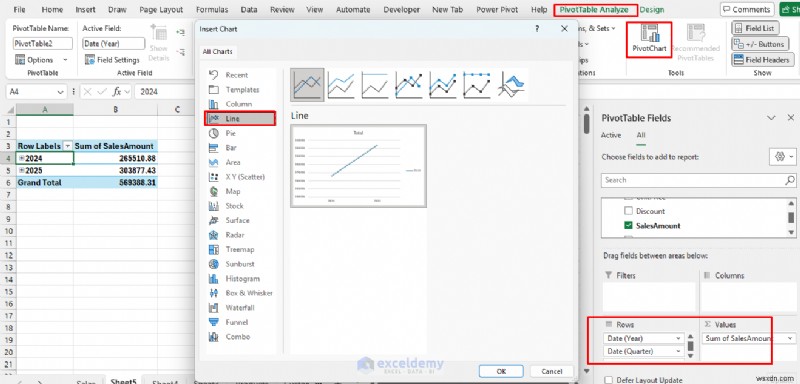Image resolution: width=800 pixels, height=384 pixels.
Task: Open the All Charts tab
Action: coord(217,52)
